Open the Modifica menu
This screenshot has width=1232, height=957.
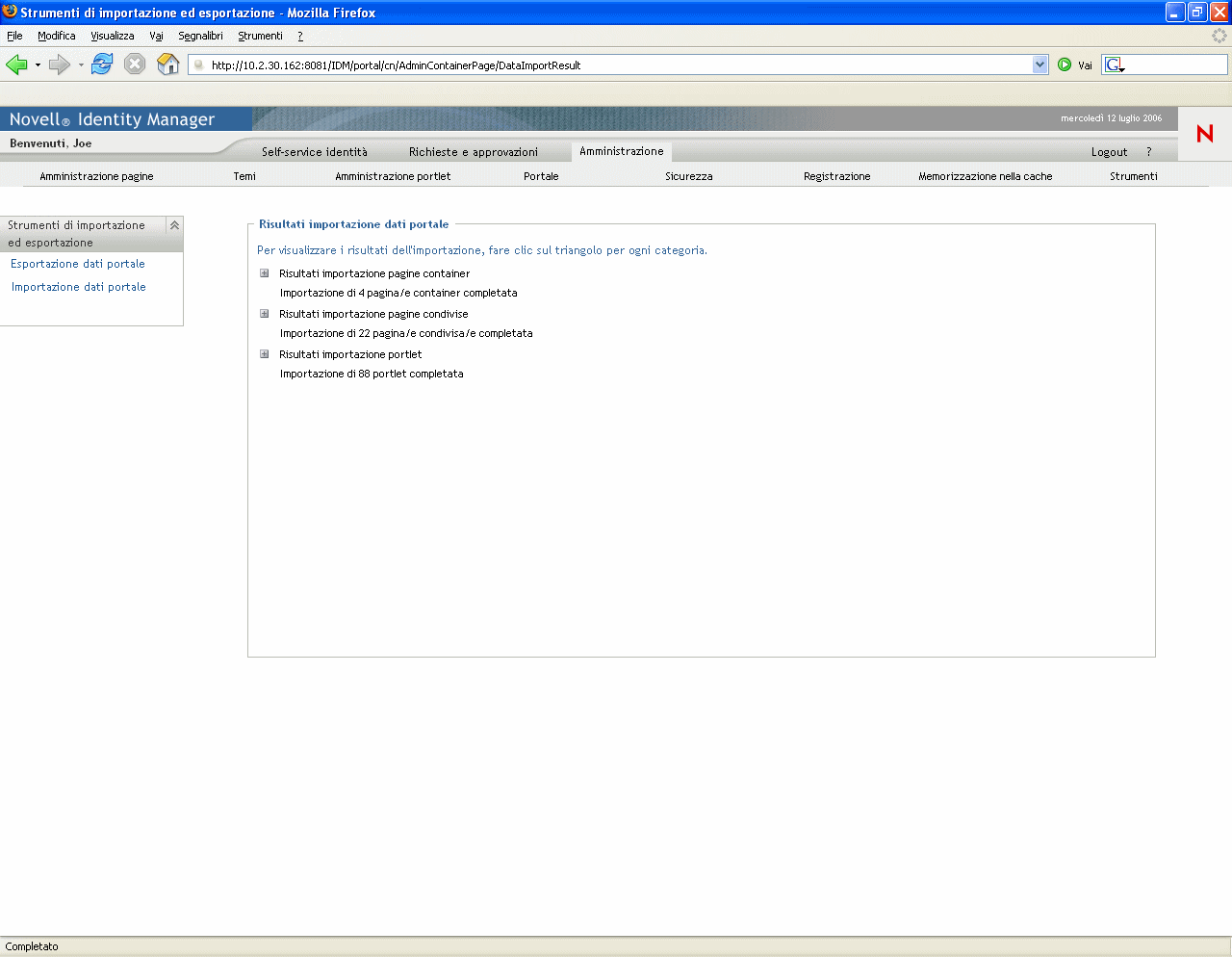(57, 36)
